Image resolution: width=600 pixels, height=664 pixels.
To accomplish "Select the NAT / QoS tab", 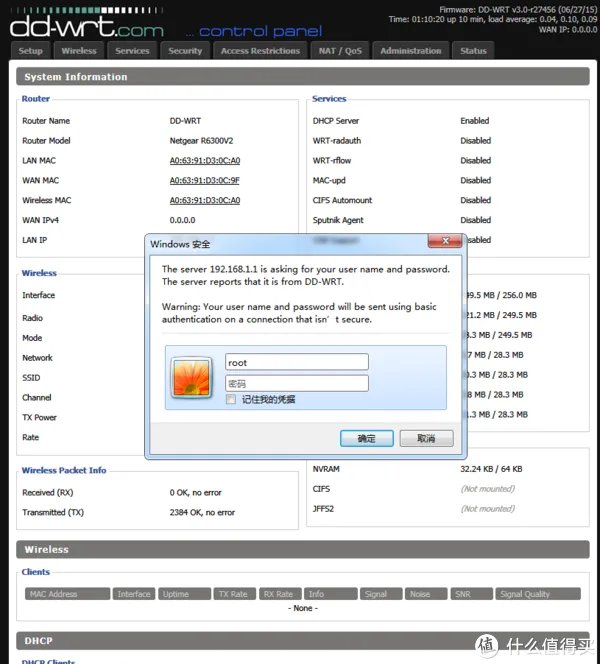I will tap(340, 51).
